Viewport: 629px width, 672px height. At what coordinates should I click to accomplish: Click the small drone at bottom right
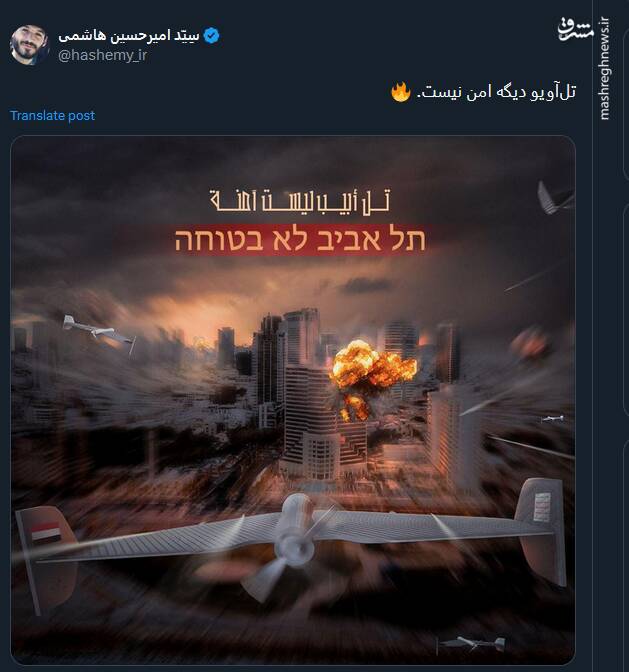point(473,643)
